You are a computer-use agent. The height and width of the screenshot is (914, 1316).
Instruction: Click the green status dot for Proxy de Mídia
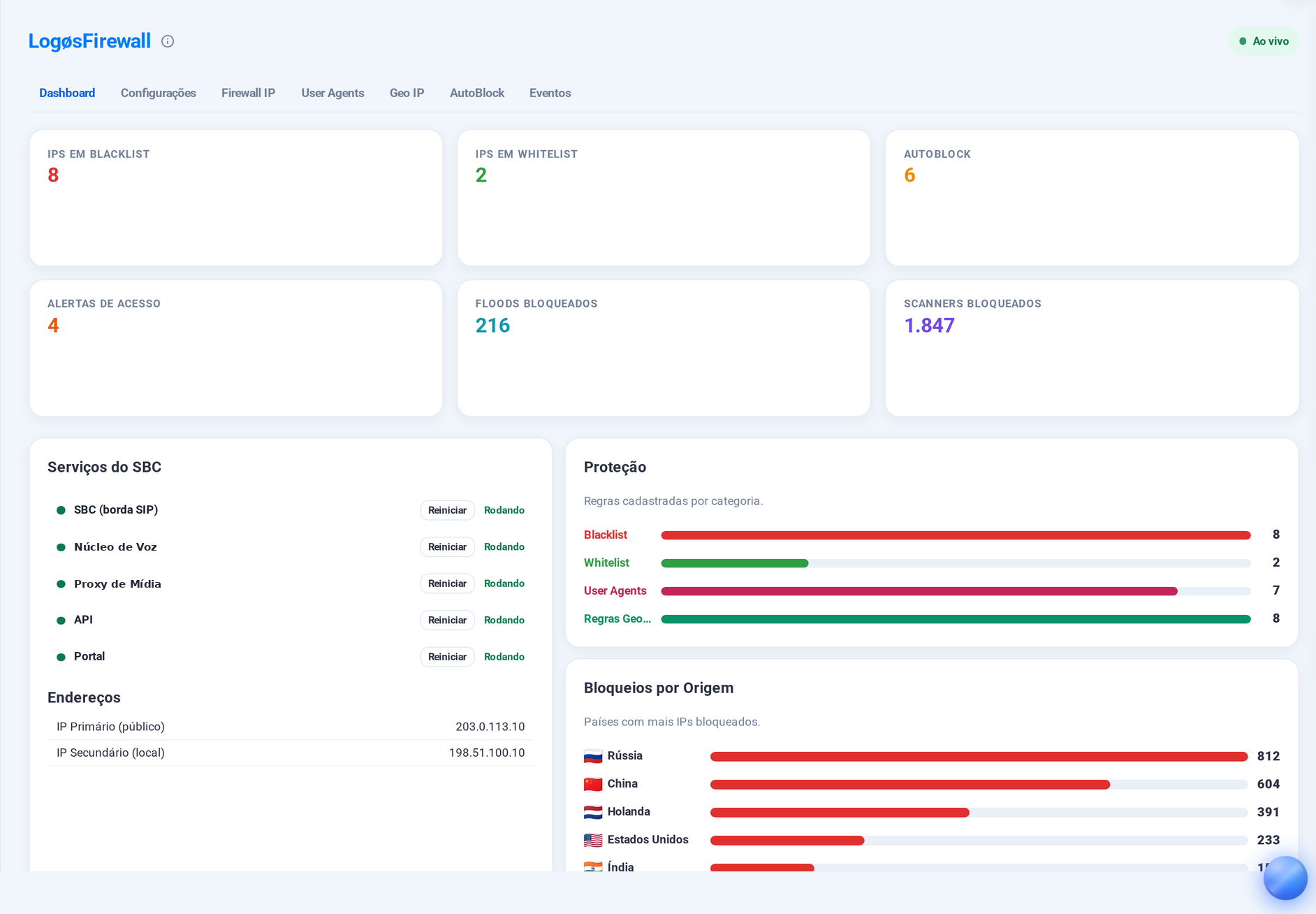61,583
